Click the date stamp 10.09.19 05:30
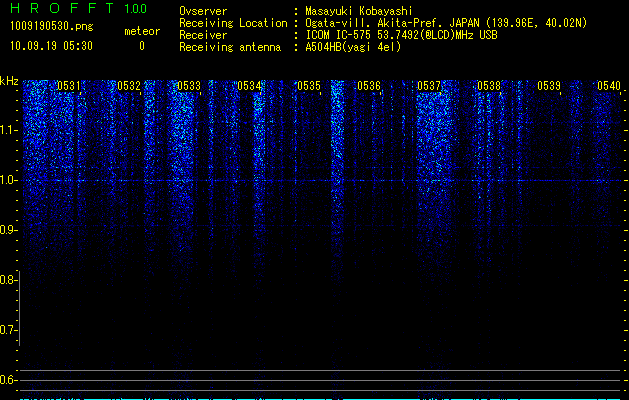The height and width of the screenshot is (400, 629). tap(51, 46)
